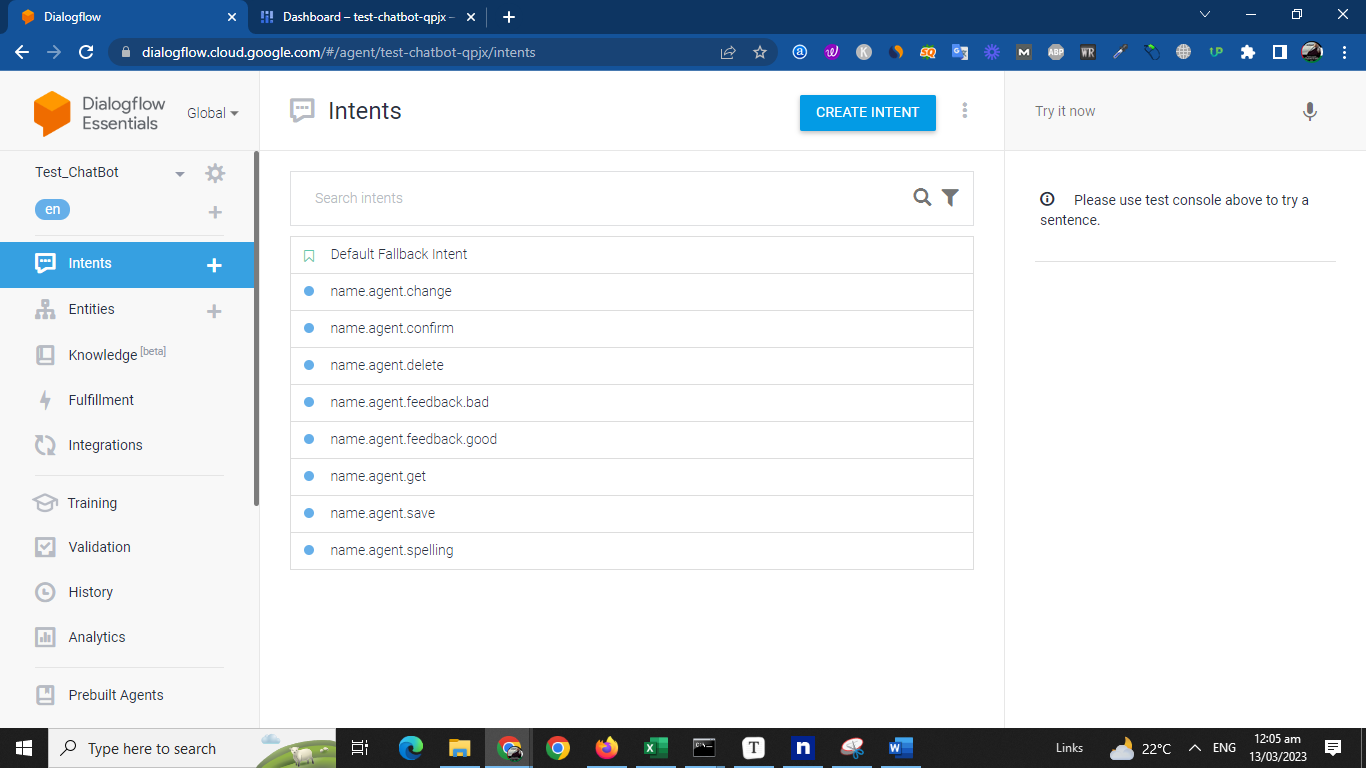
Task: Open the agent settings gear icon
Action: pos(215,173)
